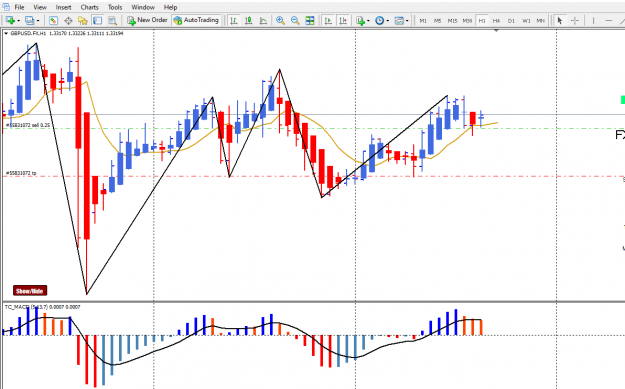Open the Charts menu

pos(90,7)
